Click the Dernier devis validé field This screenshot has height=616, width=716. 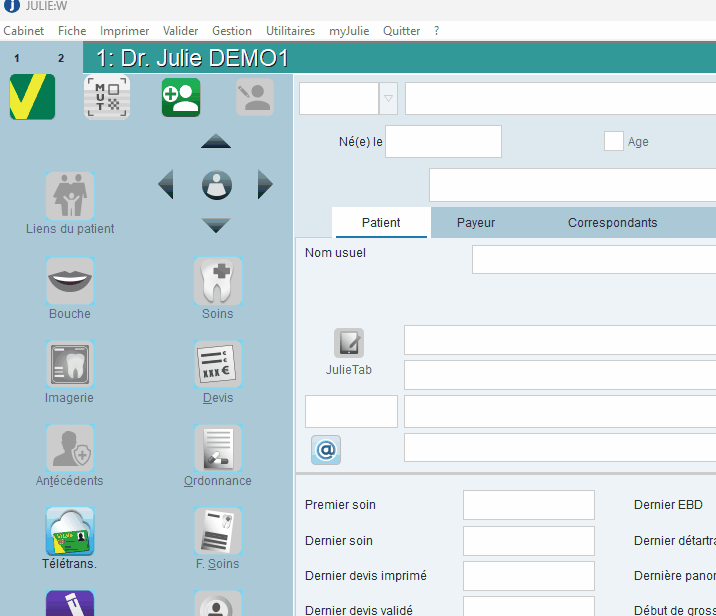[529, 606]
